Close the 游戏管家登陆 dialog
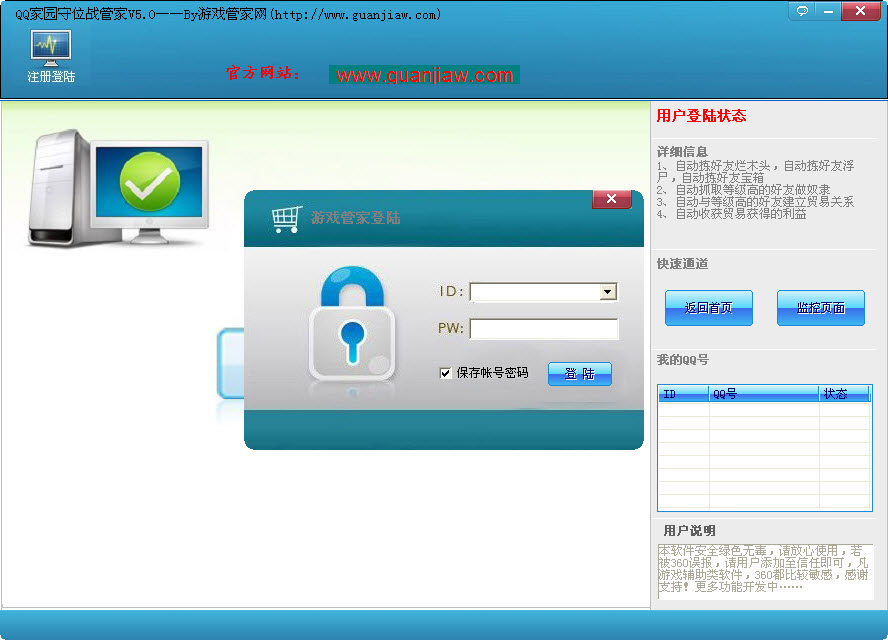 click(612, 199)
